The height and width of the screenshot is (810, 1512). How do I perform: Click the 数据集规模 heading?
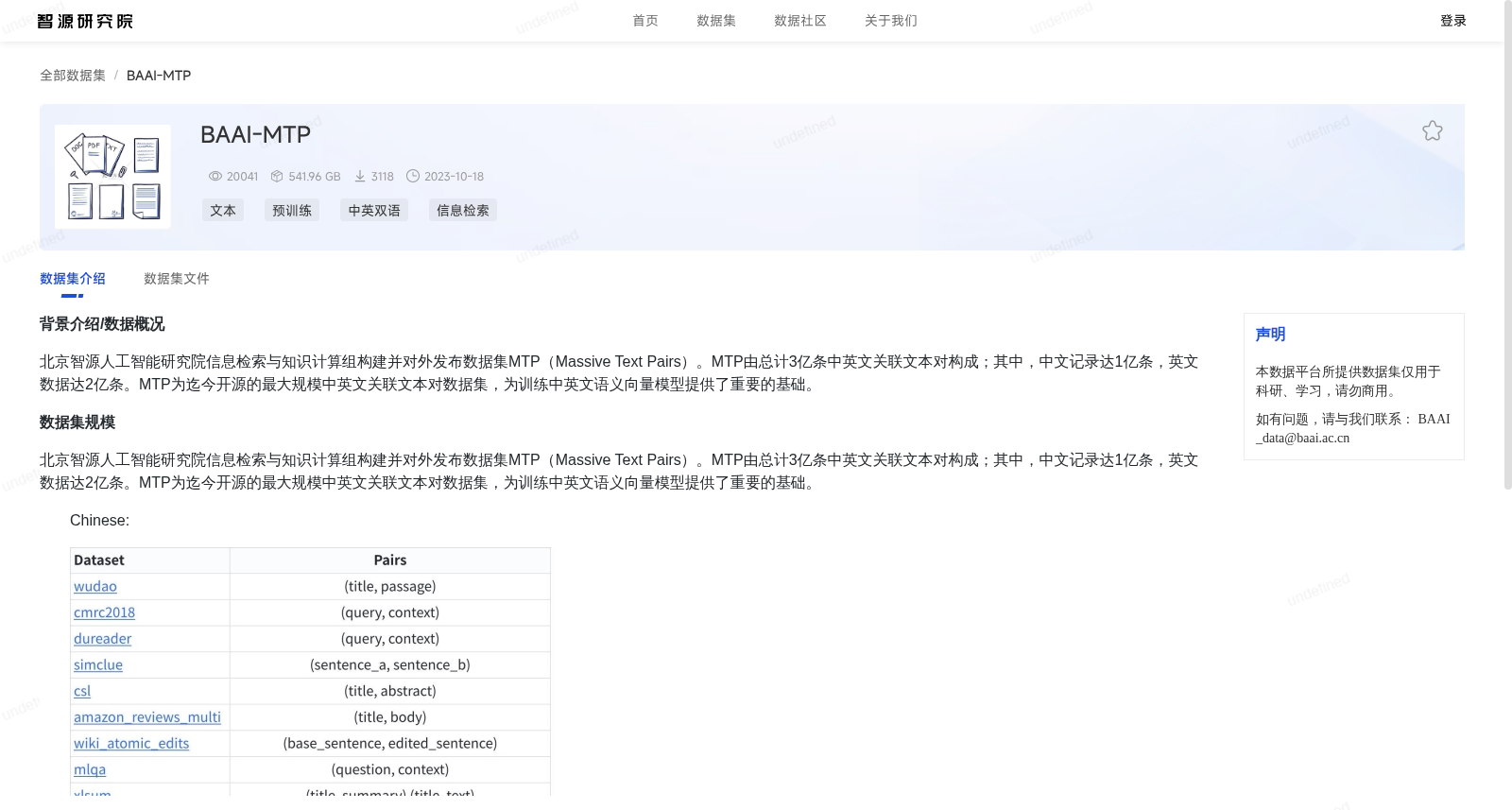pyautogui.click(x=77, y=422)
